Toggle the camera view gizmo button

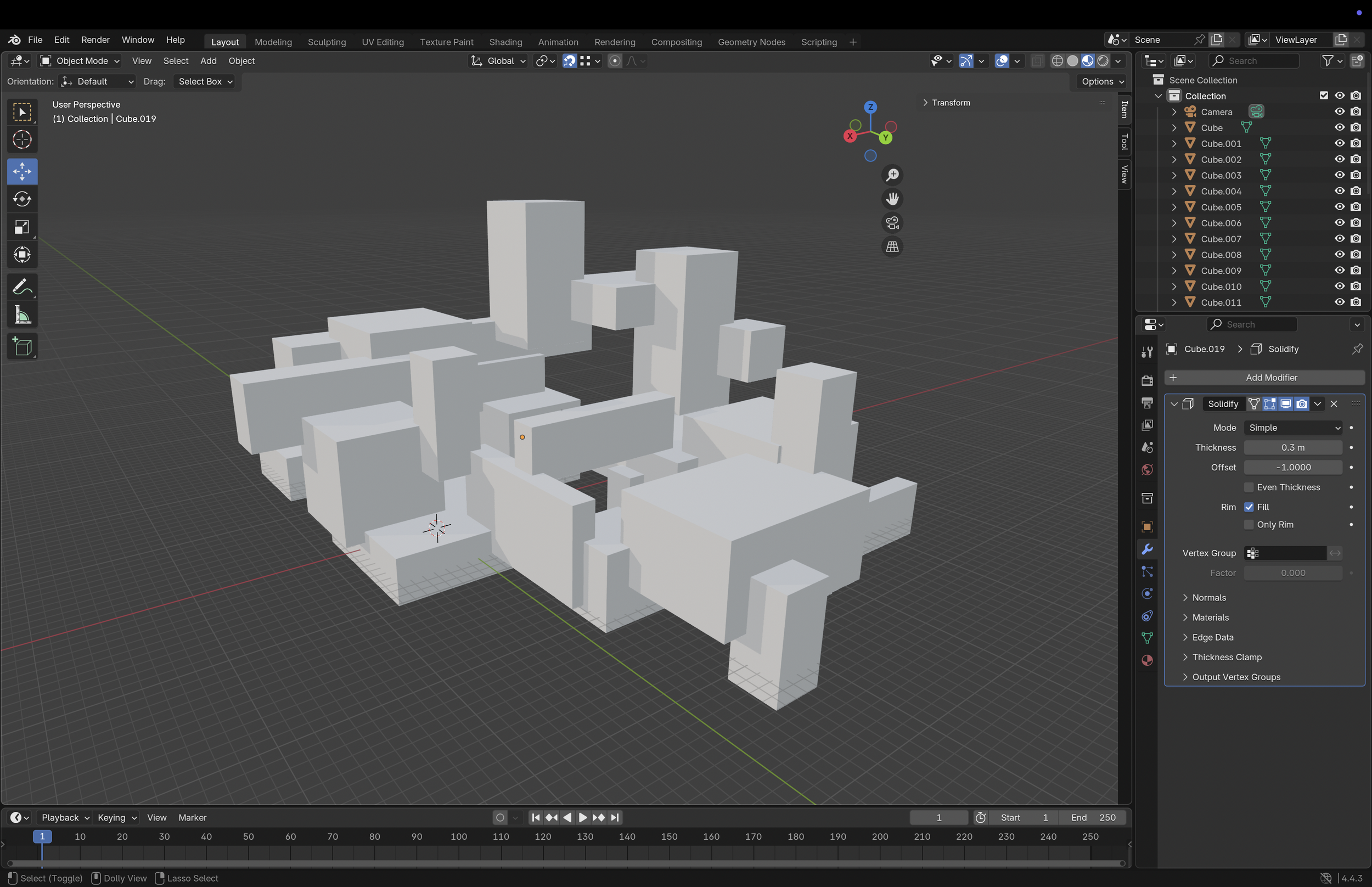pos(892,223)
